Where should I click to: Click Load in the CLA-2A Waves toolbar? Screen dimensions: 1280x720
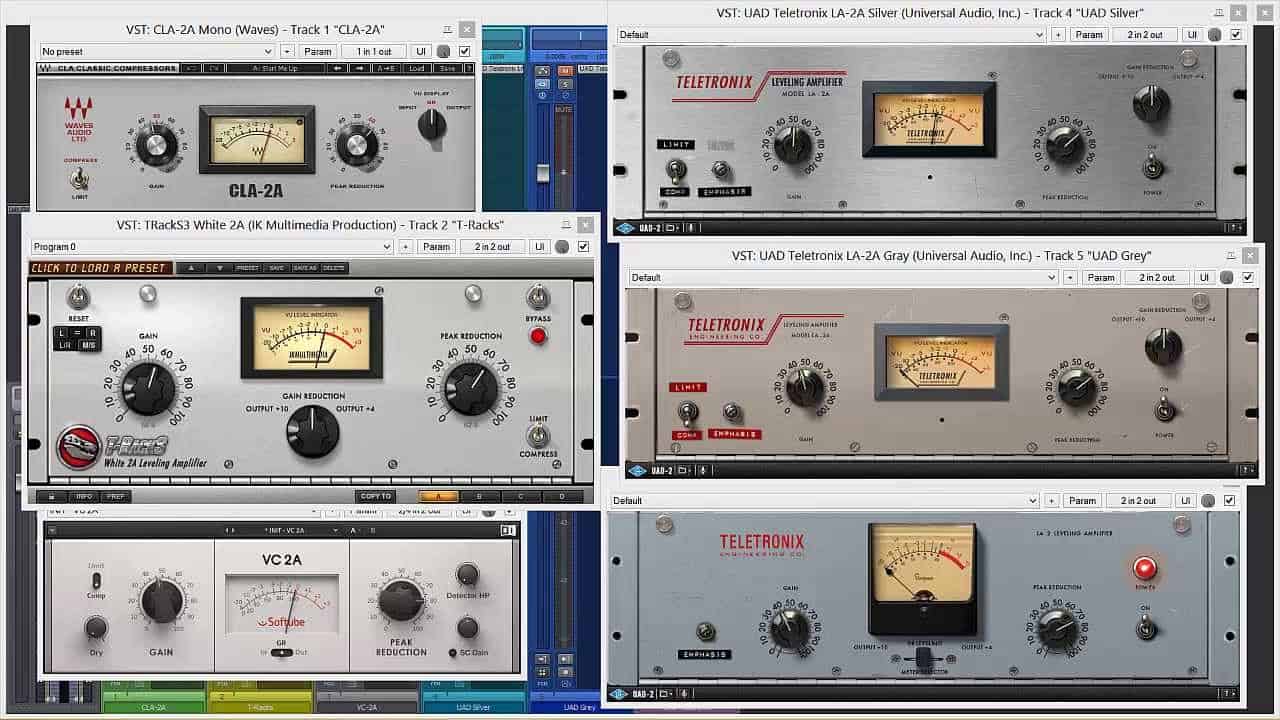coord(416,68)
